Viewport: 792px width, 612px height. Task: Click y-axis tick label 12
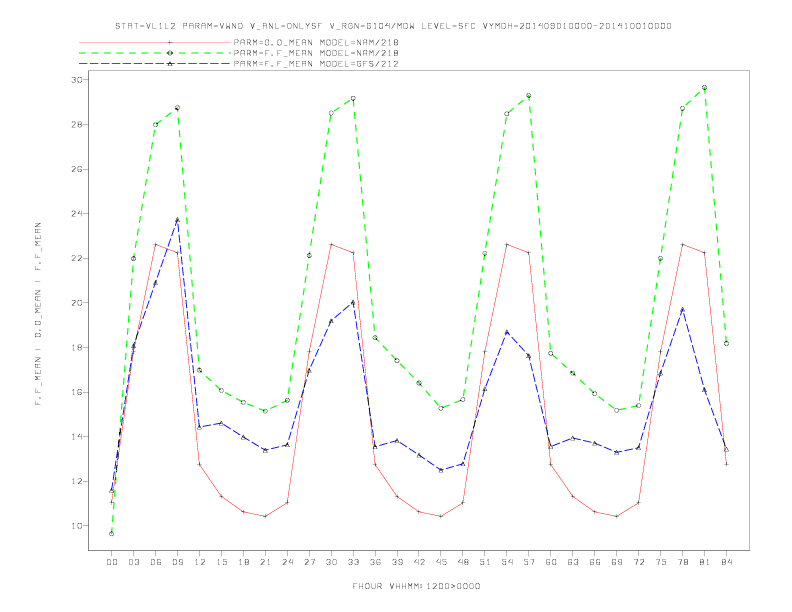tap(77, 481)
